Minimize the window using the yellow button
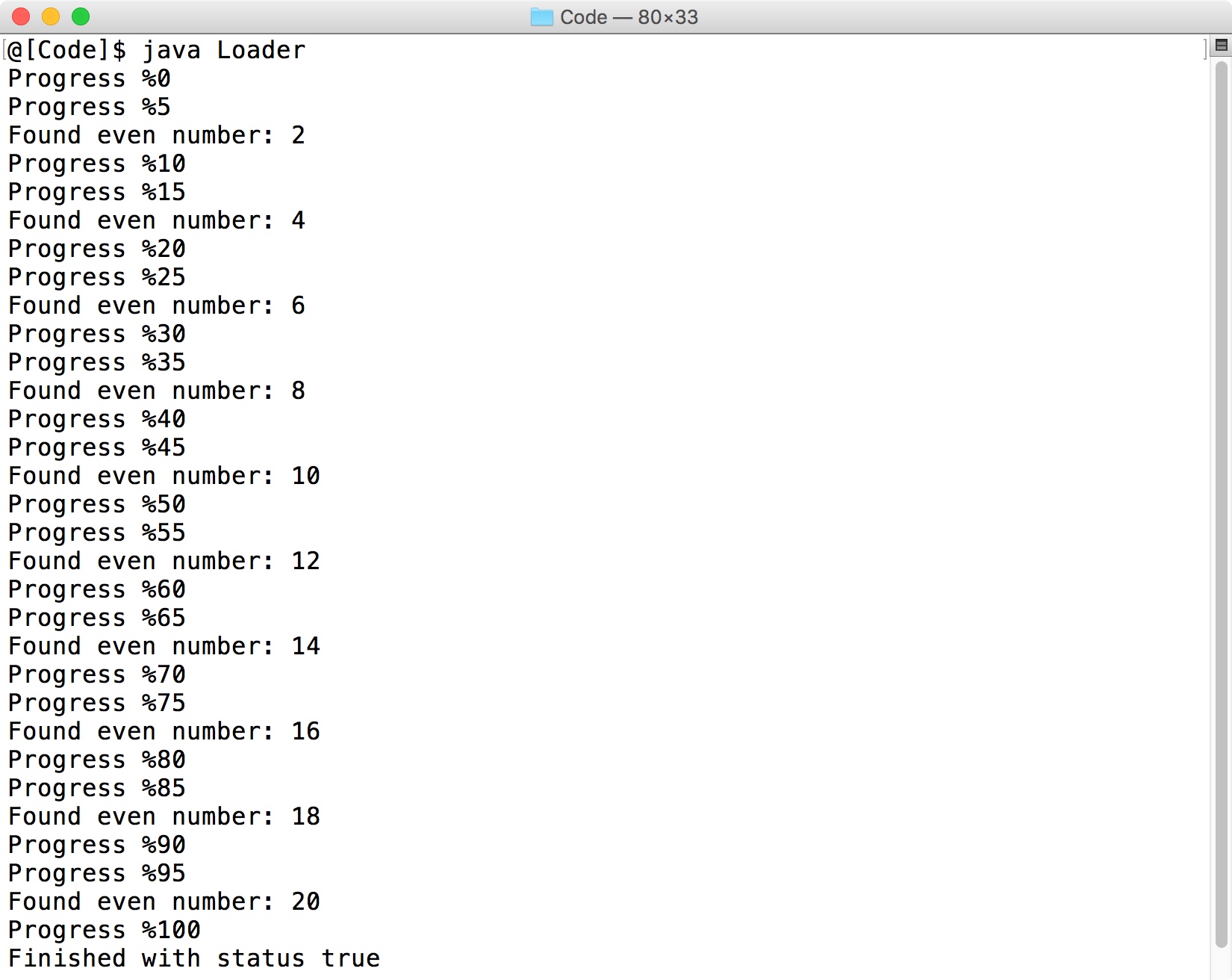 (51, 16)
